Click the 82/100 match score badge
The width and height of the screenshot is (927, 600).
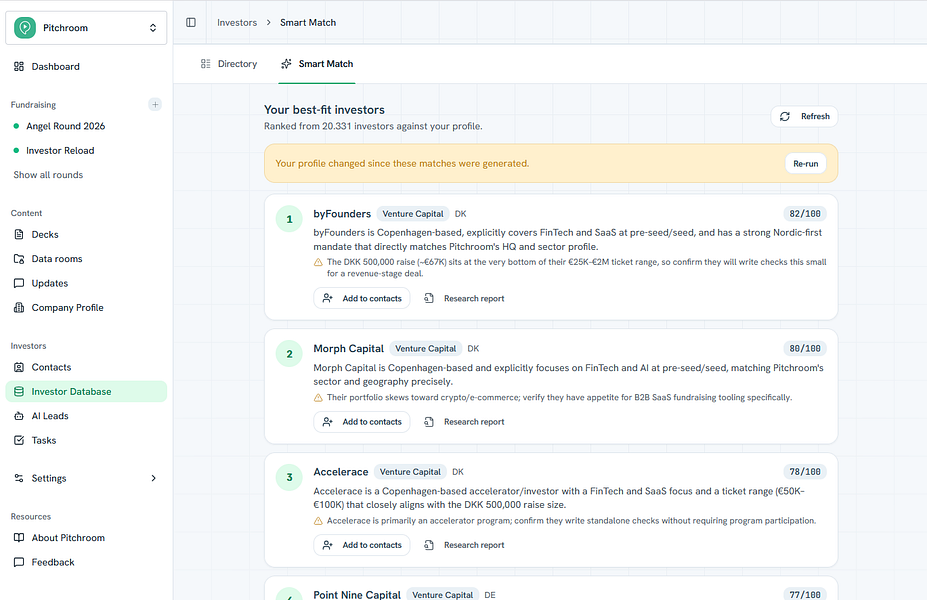[x=805, y=214]
